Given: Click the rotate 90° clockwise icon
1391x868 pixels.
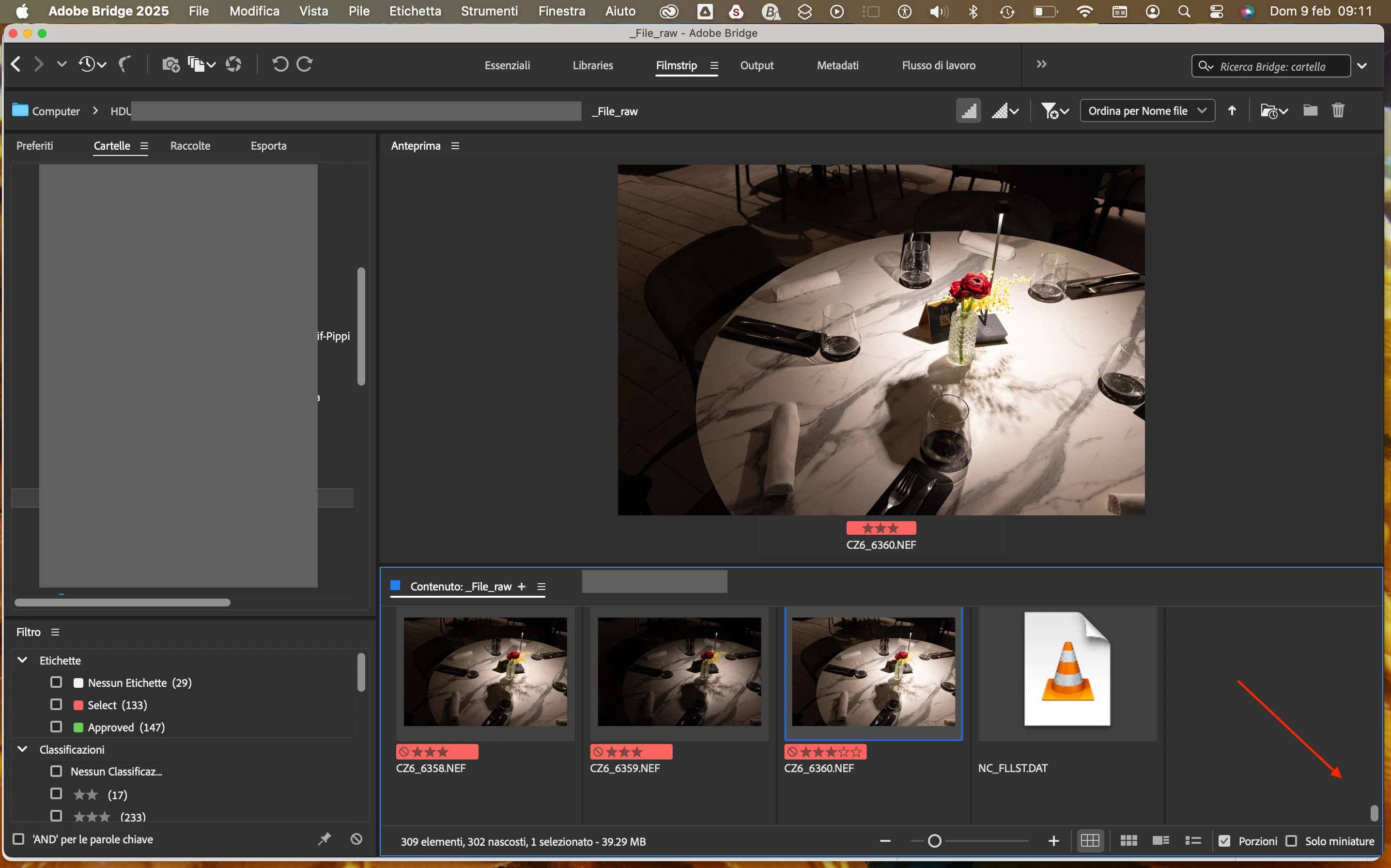Looking at the screenshot, I should click(x=305, y=64).
